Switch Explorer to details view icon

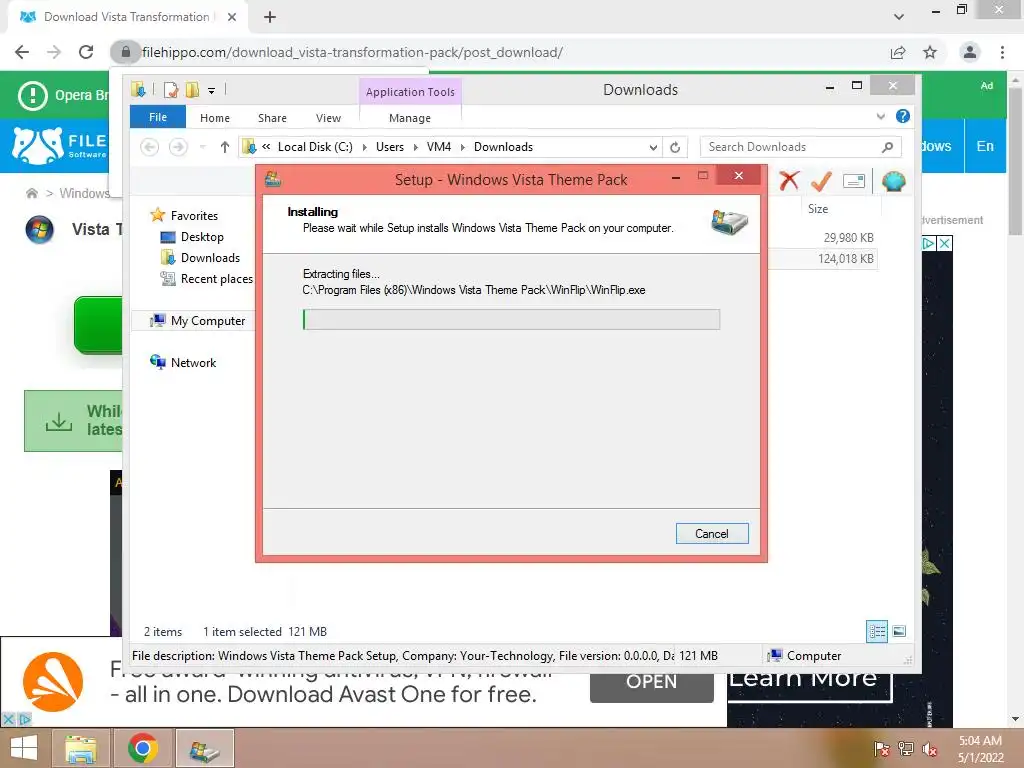[x=876, y=631]
